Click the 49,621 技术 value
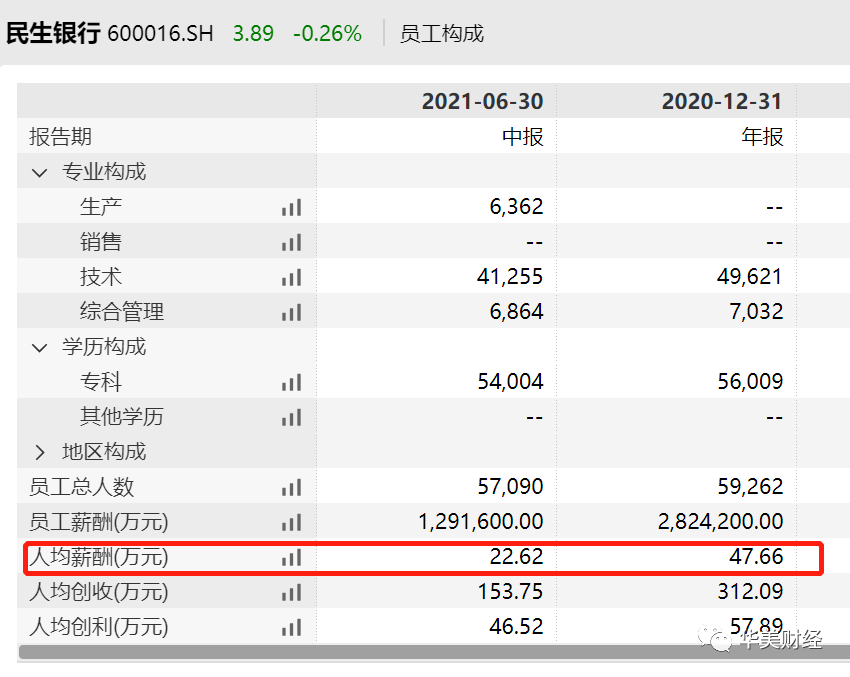Screen dimensions: 850x677 [750, 276]
